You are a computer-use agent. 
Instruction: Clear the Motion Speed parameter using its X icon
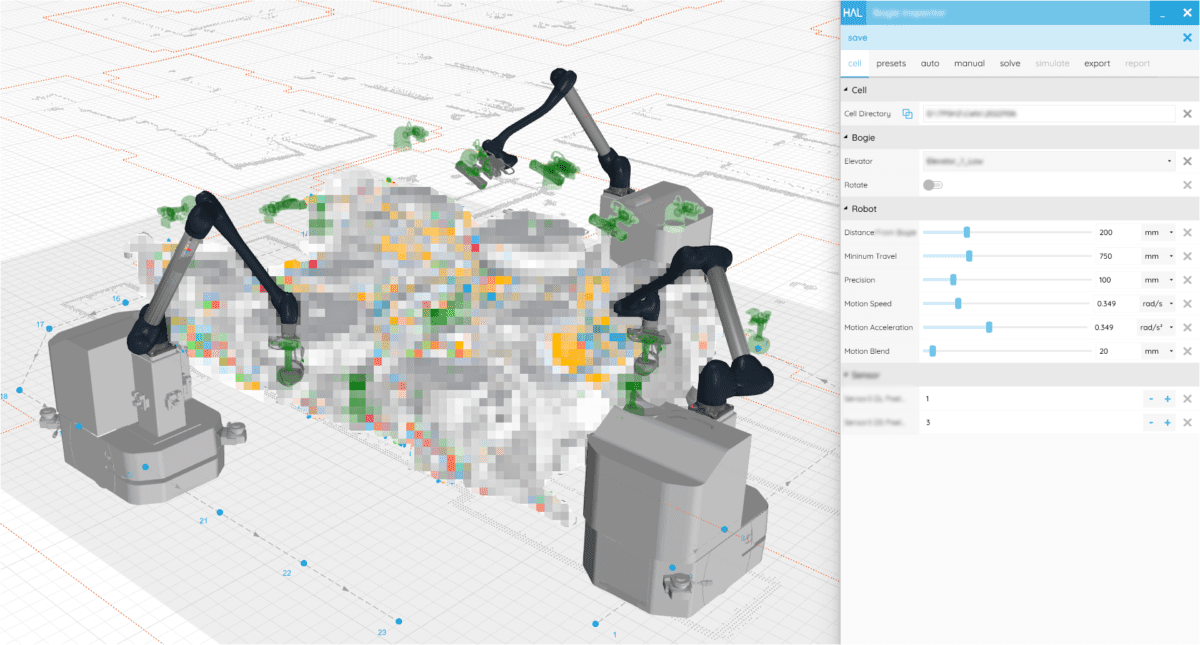(1187, 303)
